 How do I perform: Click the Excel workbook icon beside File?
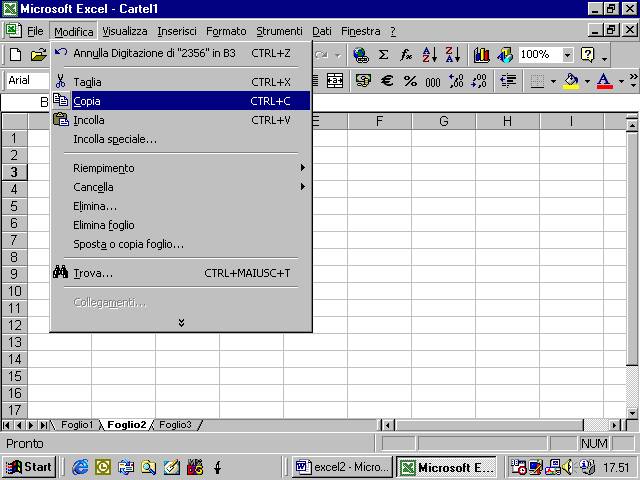coord(13,31)
